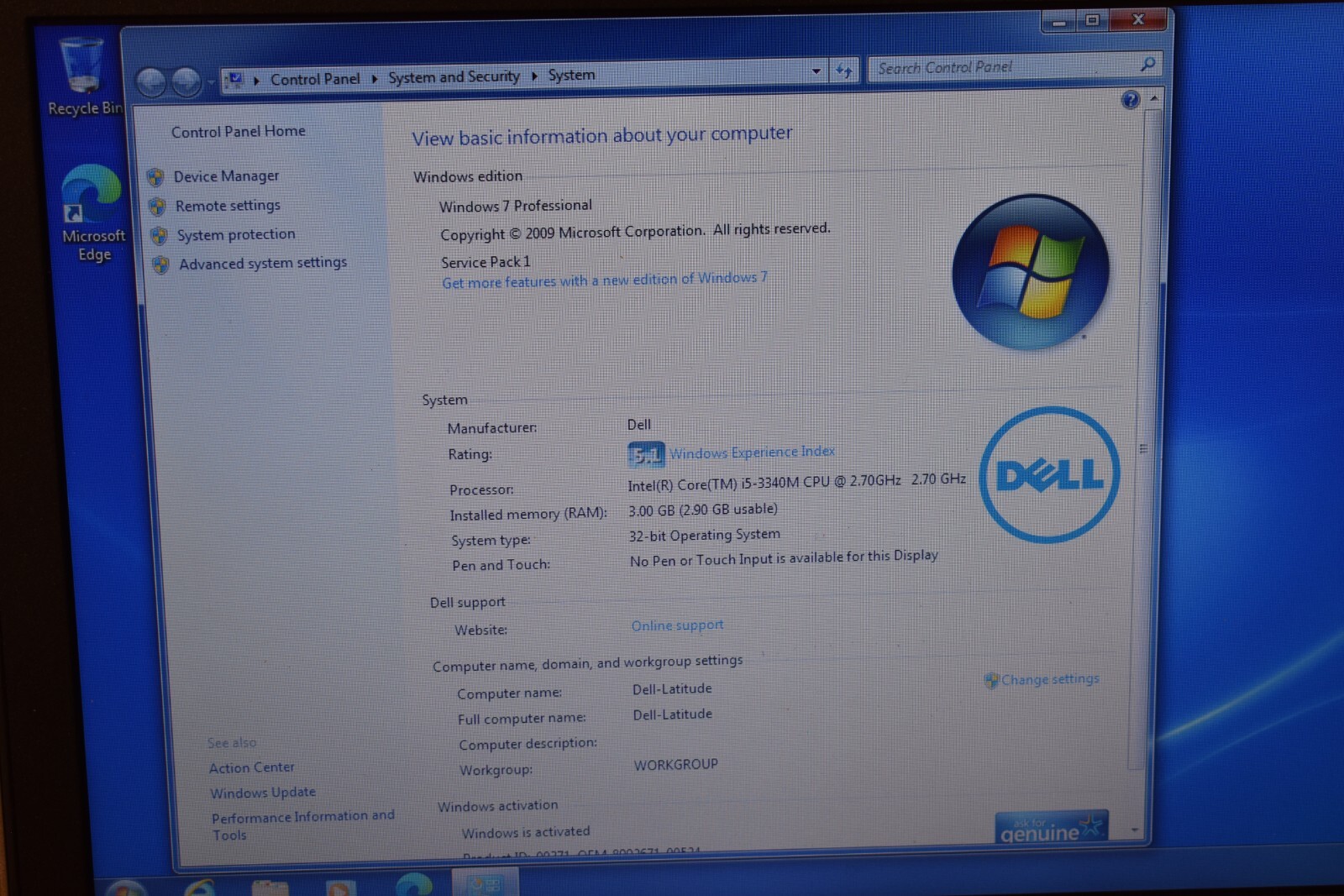Click Get more features with new edition link
The image size is (1344, 896).
605,280
